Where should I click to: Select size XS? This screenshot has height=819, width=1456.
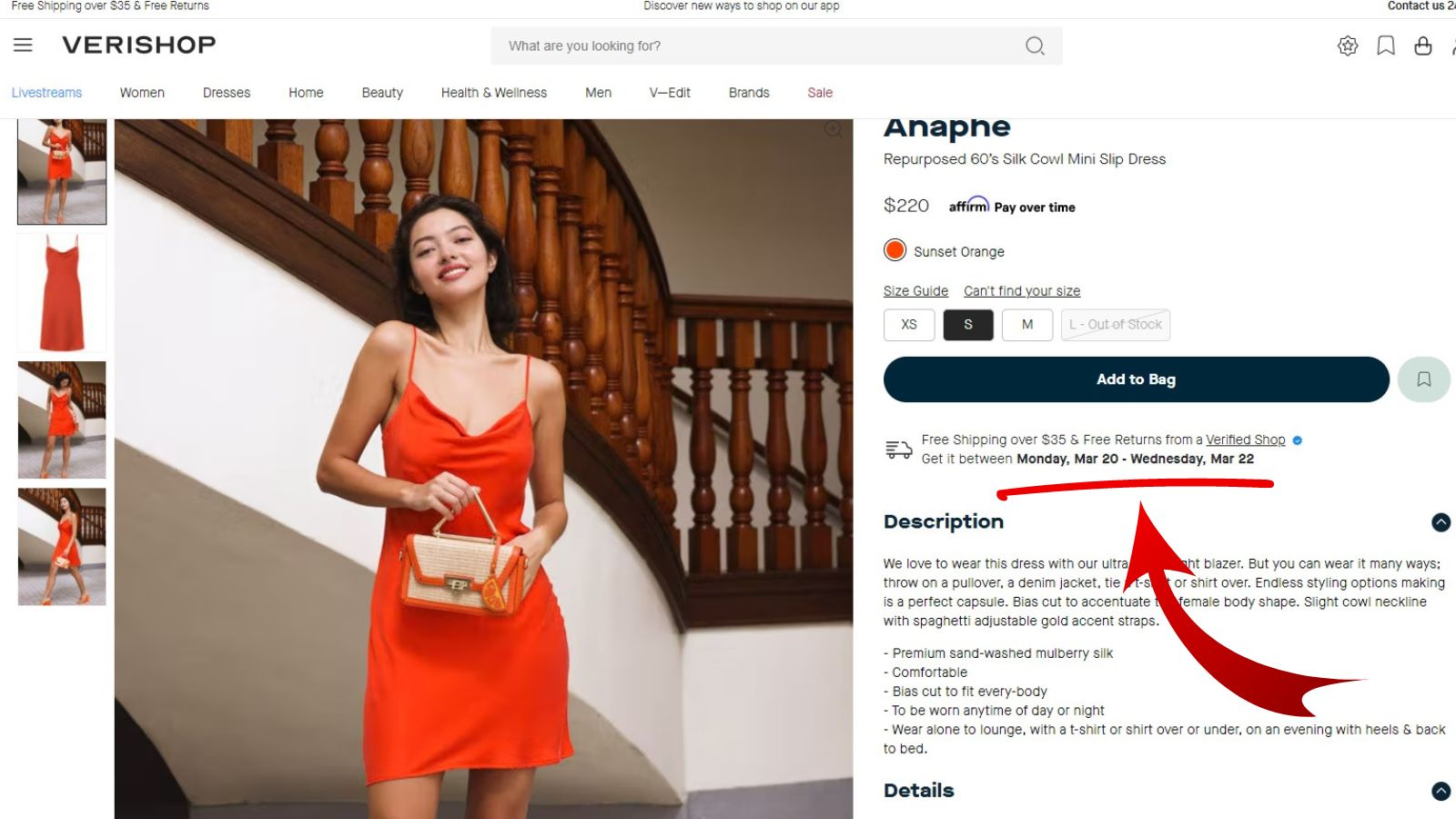click(x=909, y=325)
